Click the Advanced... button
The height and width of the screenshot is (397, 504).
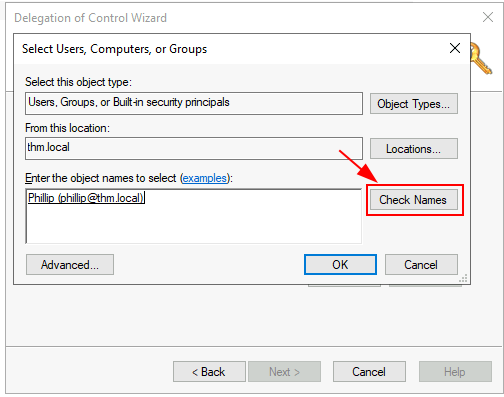pyautogui.click(x=70, y=265)
